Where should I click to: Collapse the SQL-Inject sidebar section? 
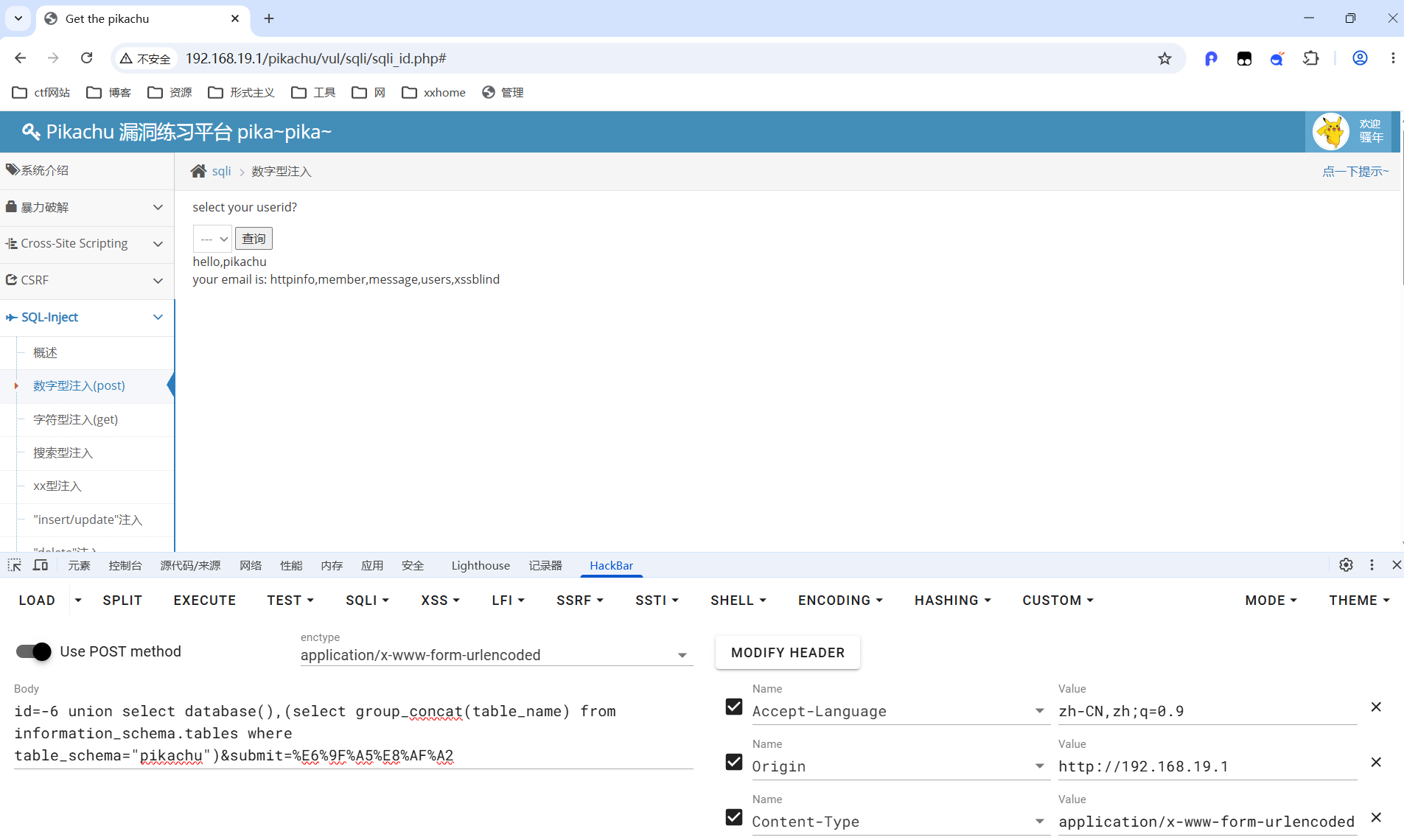coord(87,318)
